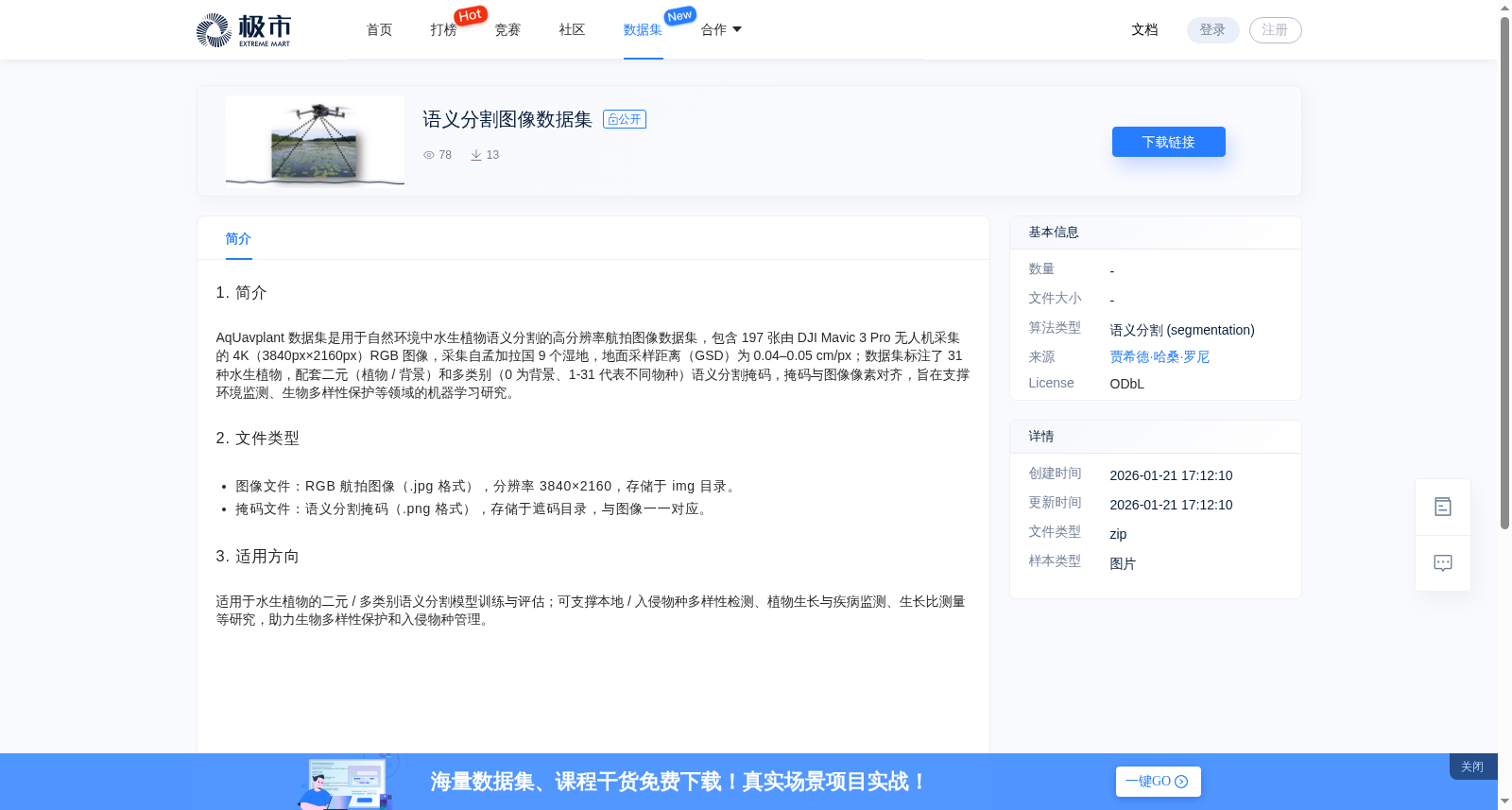Click the 登录 login button
Image resolution: width=1512 pixels, height=810 pixels.
(x=1213, y=30)
